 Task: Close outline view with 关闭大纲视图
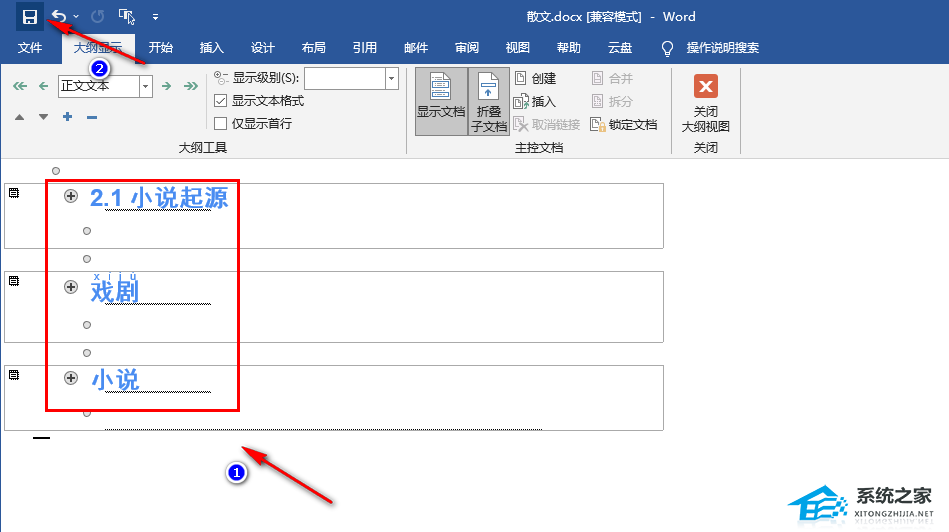click(x=706, y=103)
